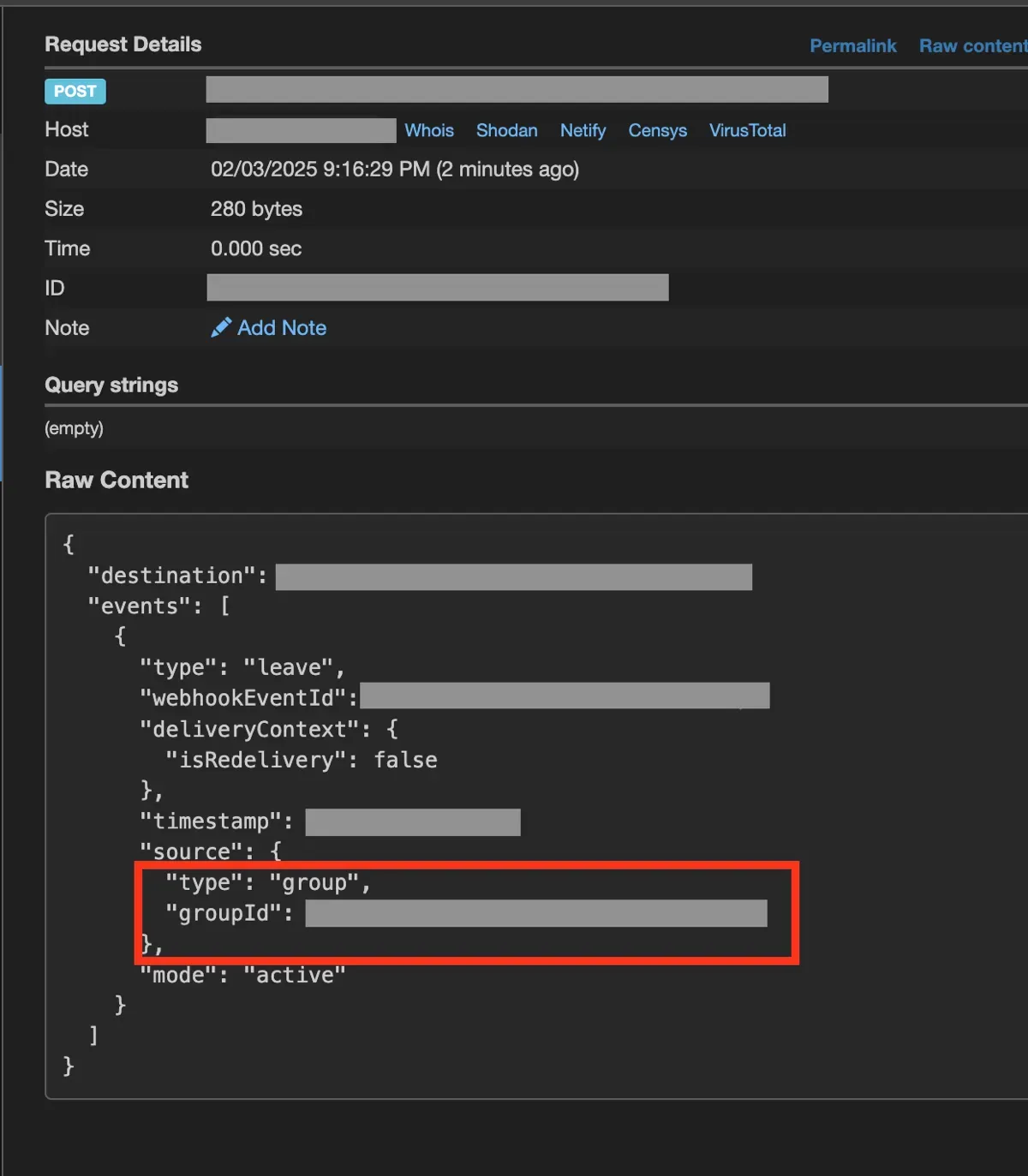Viewport: 1028px width, 1176px height.
Task: Click the Date value showing 02/03/2025
Action: tap(394, 169)
